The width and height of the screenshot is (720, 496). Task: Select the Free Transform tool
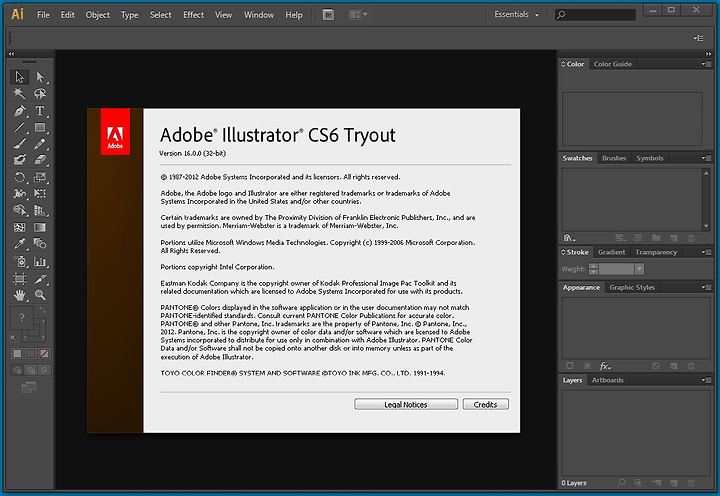(40, 193)
